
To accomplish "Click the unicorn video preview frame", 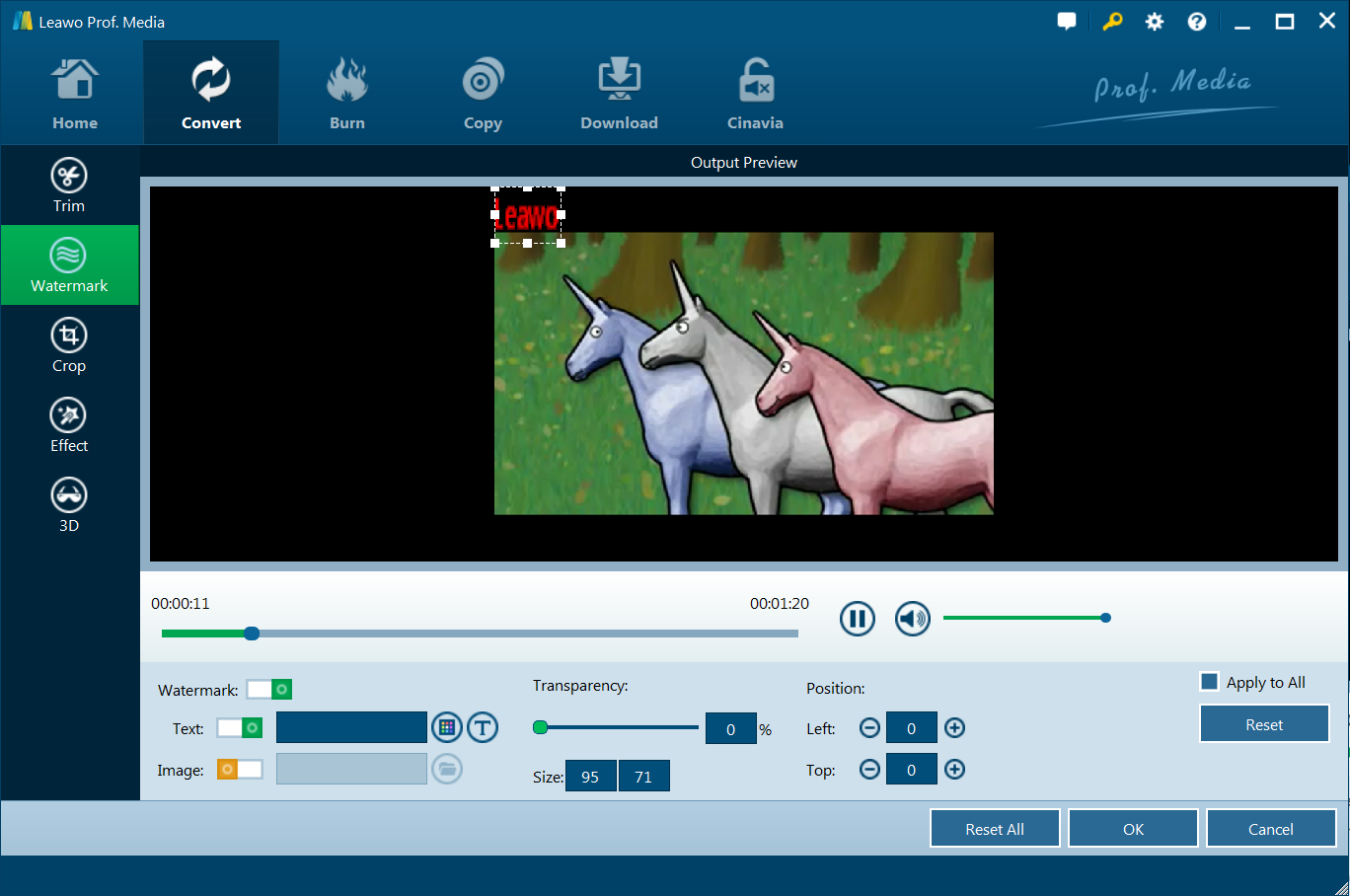I will tap(744, 373).
